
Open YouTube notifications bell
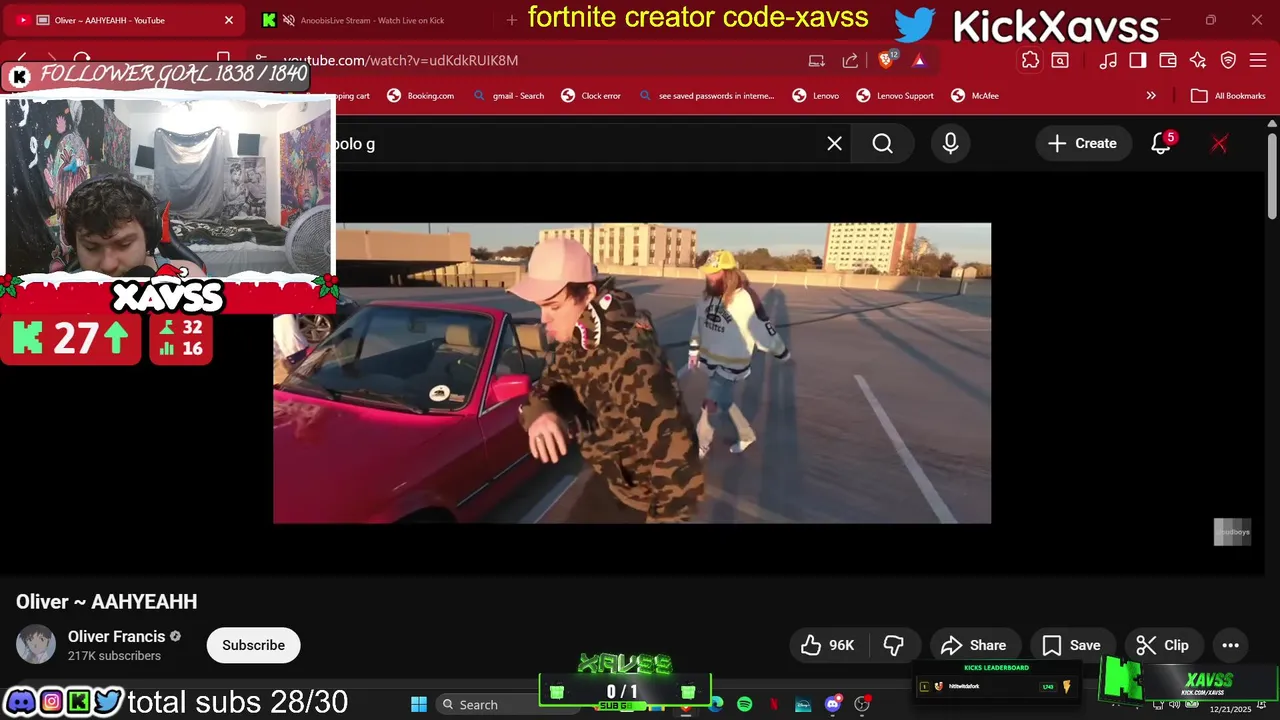(1161, 144)
